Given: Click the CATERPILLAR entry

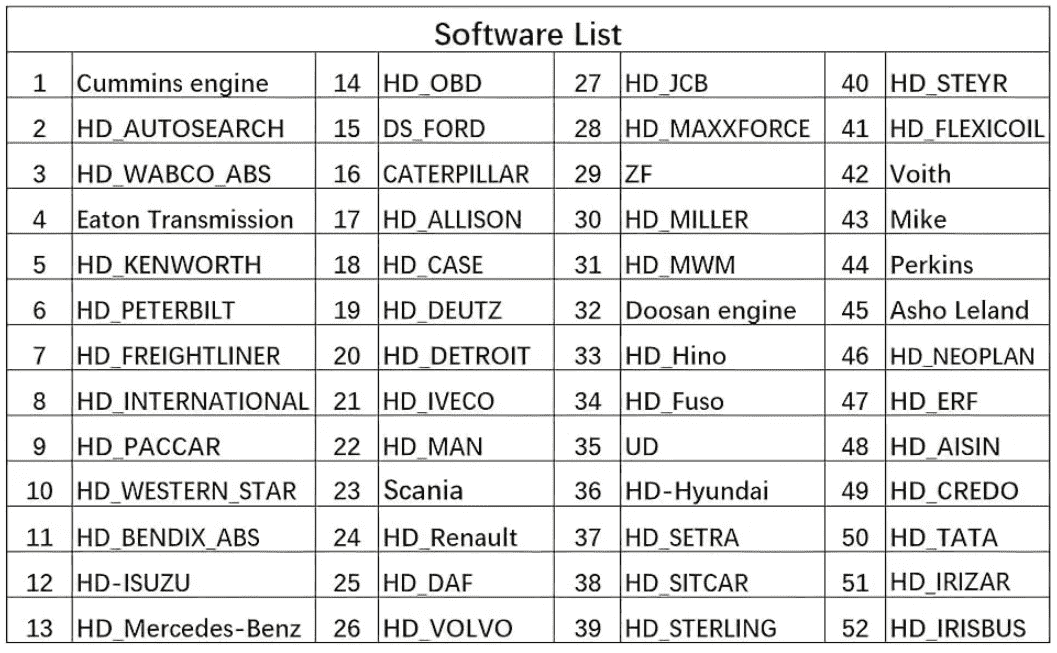Looking at the screenshot, I should point(456,175).
